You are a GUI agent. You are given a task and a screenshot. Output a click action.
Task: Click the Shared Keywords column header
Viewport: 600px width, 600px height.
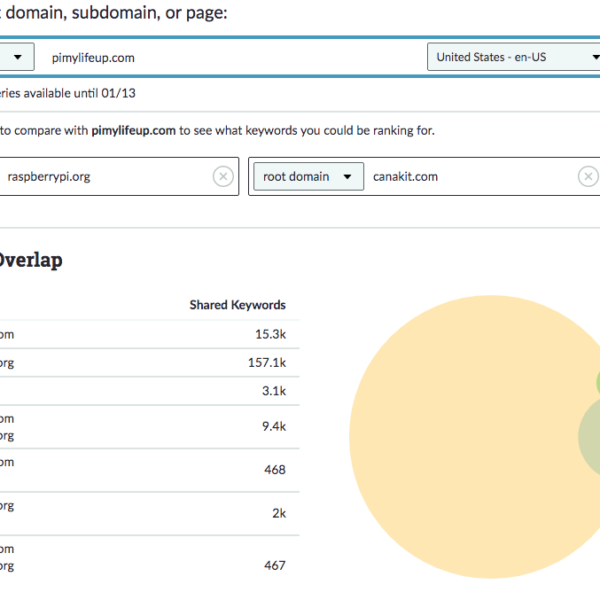click(237, 305)
